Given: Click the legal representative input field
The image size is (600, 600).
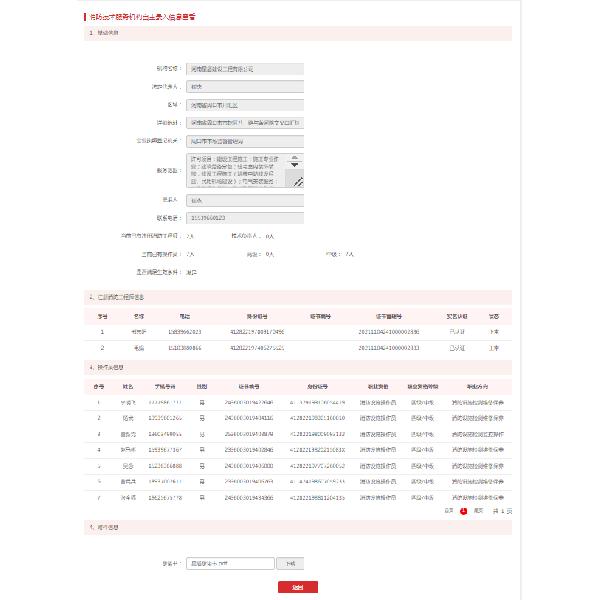Looking at the screenshot, I should click(x=245, y=87).
